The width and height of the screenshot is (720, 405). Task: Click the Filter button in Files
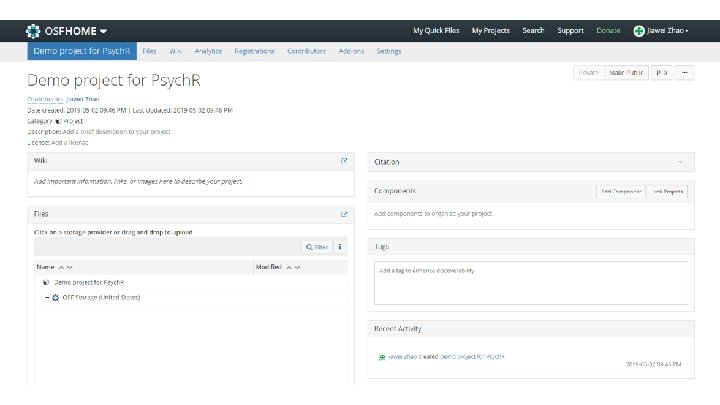pyautogui.click(x=317, y=247)
